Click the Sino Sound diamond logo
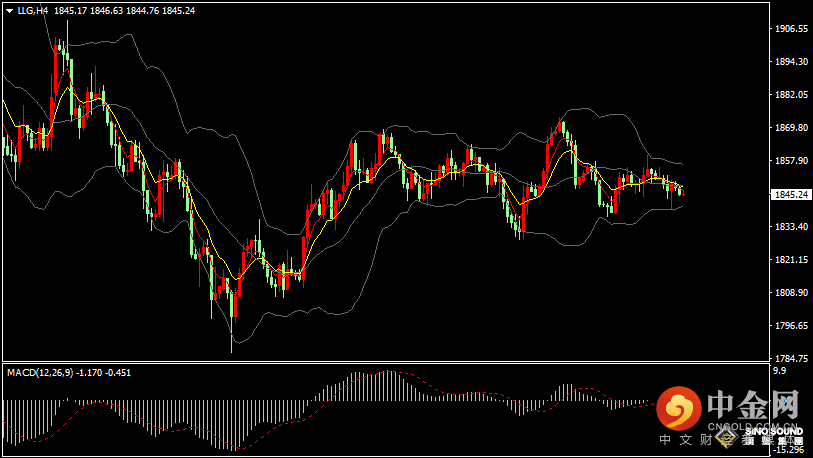 tap(726, 438)
